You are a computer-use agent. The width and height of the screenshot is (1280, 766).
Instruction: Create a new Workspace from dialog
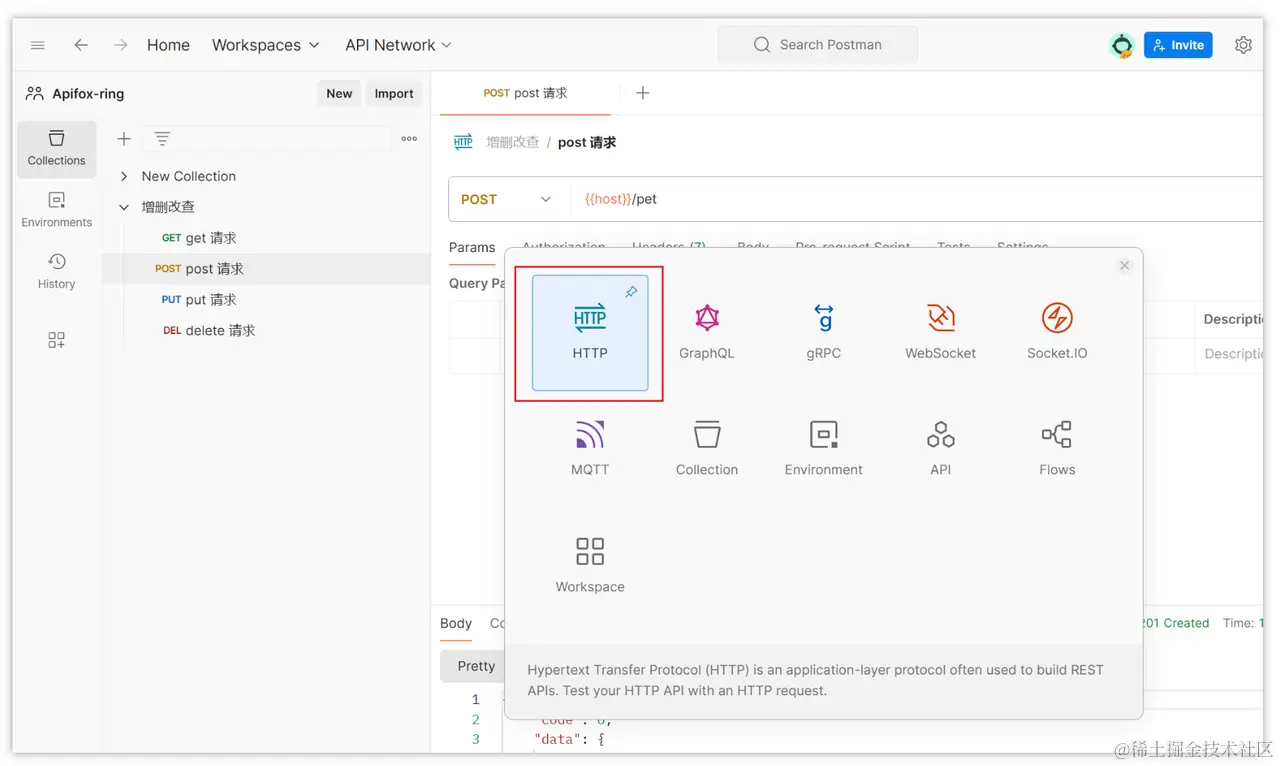click(x=590, y=566)
